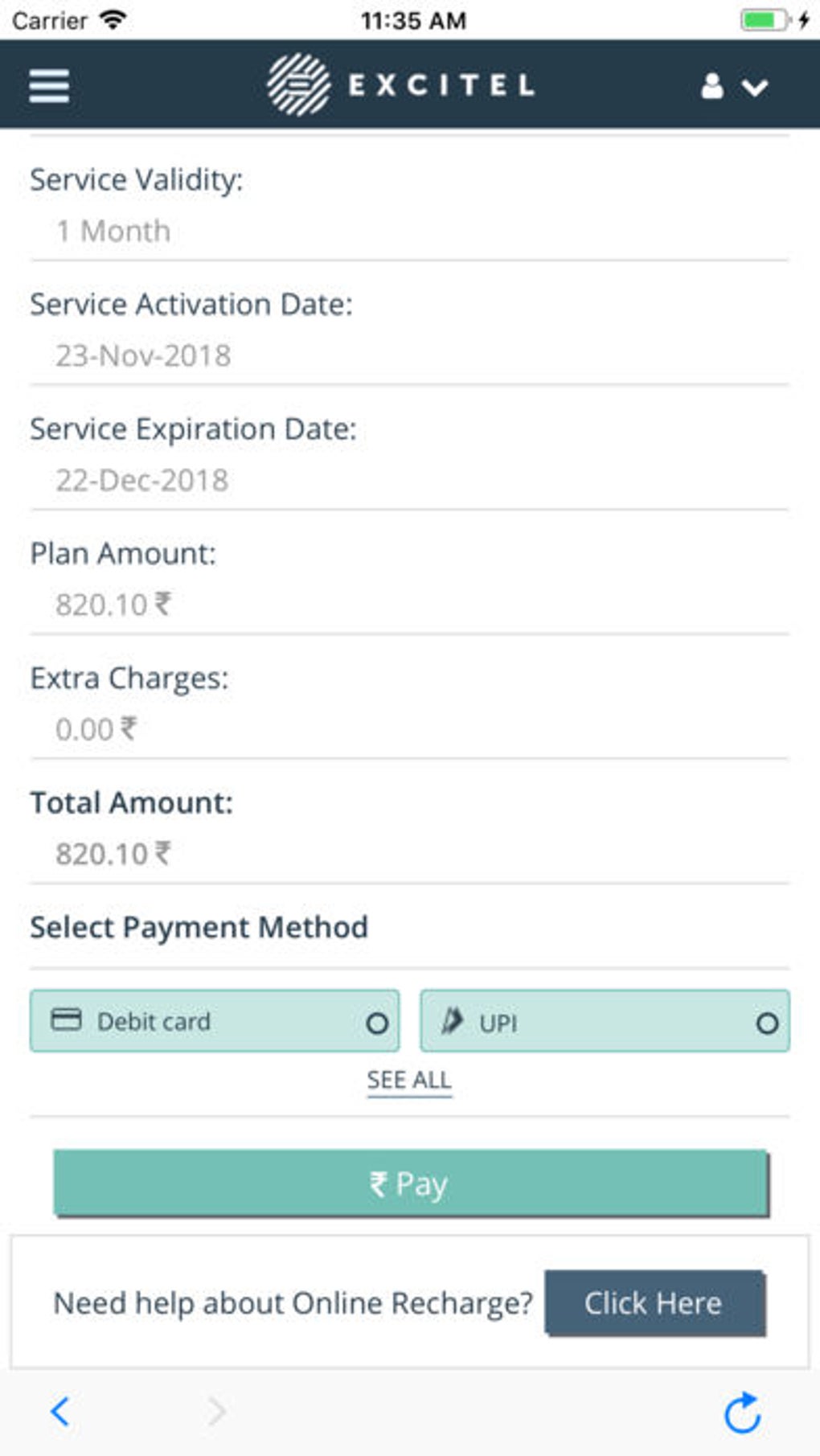Expand payment methods via SEE ALL
Screen dimensions: 820x1456
[409, 1080]
